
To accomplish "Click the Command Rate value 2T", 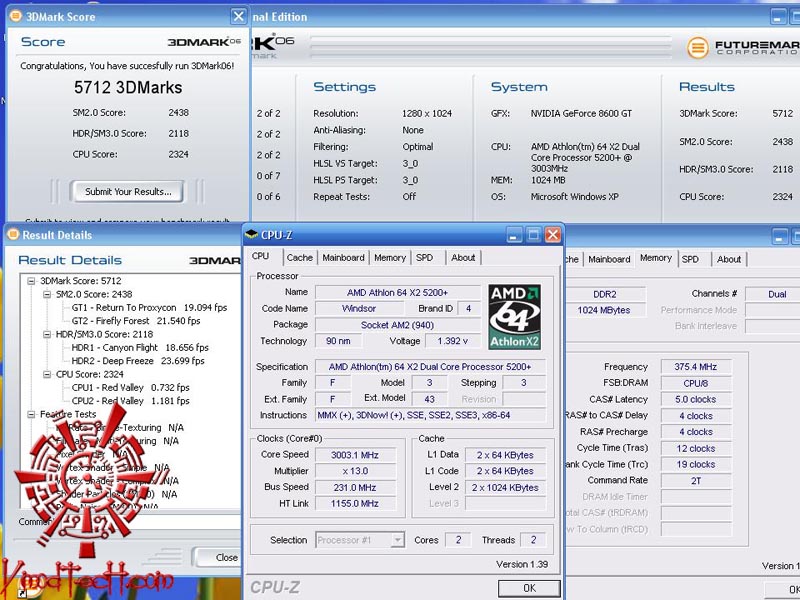I will pos(695,481).
